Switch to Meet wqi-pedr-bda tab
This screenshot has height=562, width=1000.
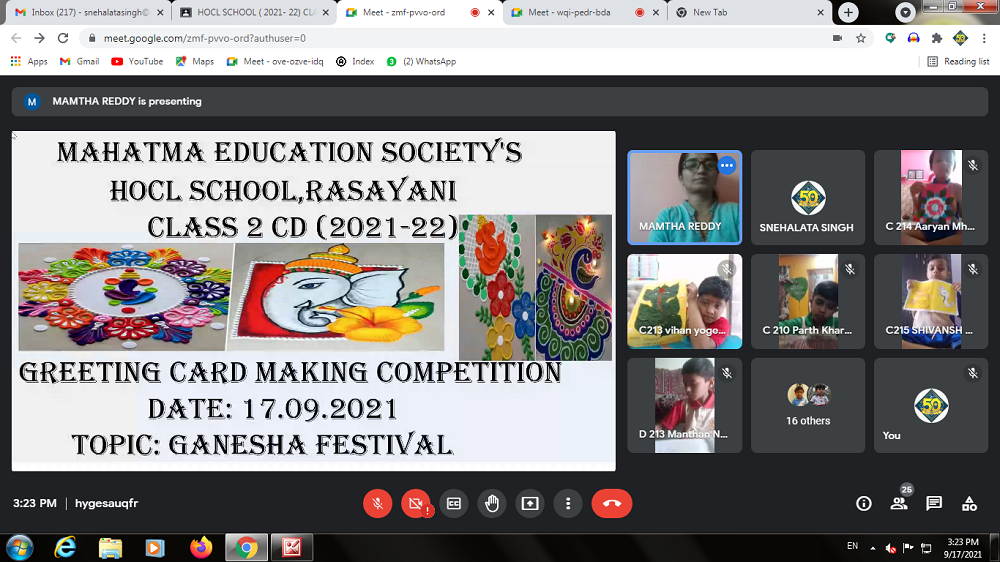(x=570, y=12)
